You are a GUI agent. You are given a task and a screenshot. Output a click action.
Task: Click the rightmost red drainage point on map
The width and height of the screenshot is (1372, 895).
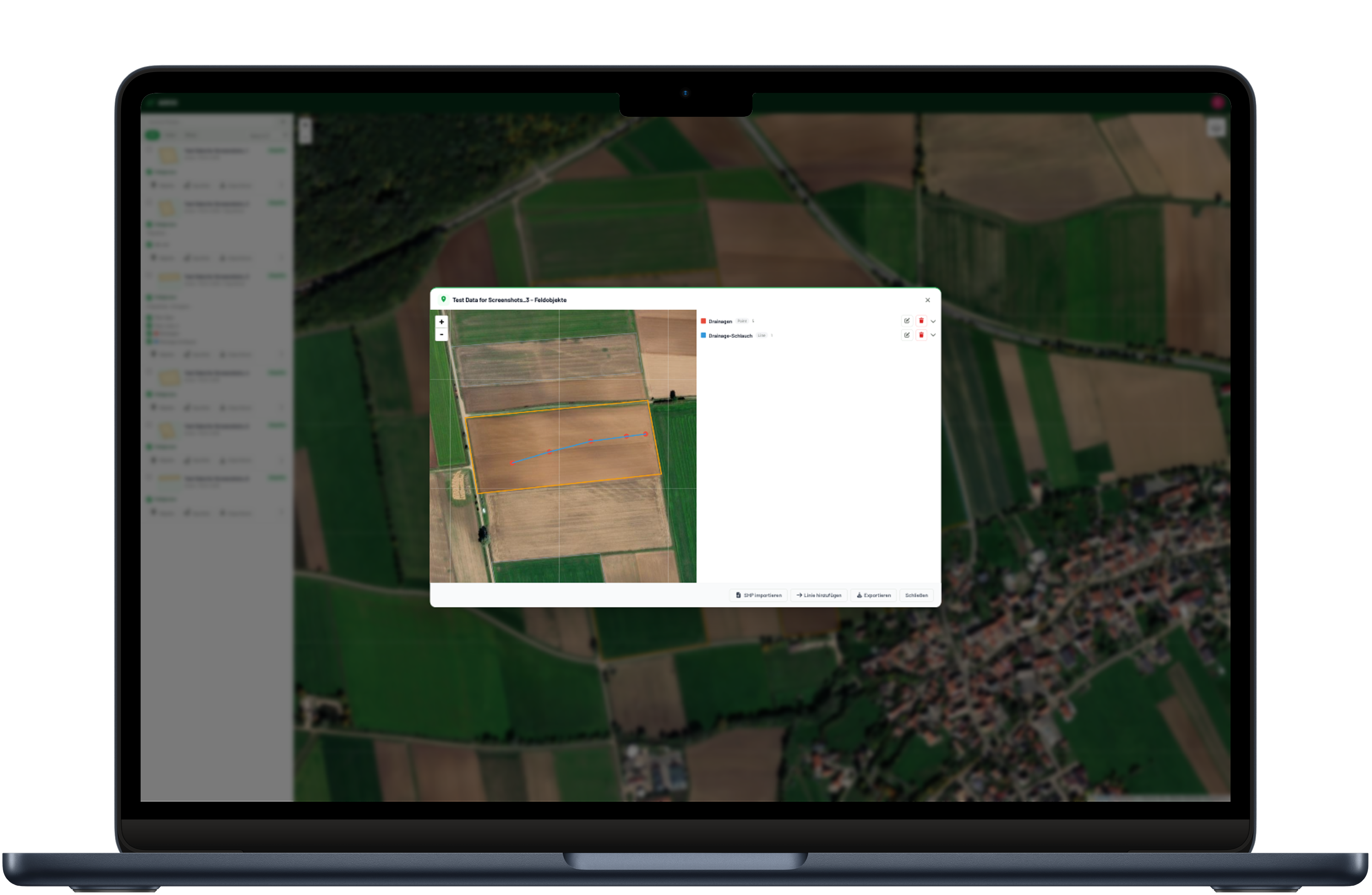646,434
